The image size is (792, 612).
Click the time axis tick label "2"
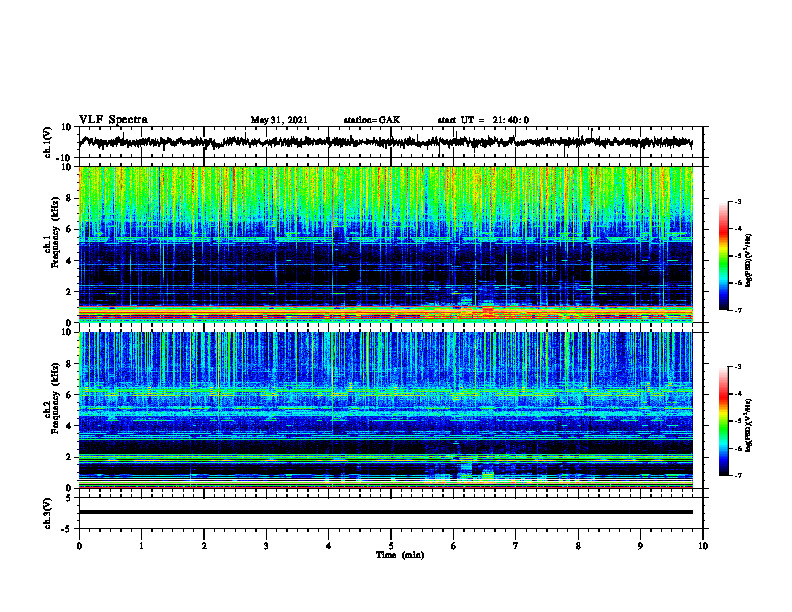(x=204, y=546)
